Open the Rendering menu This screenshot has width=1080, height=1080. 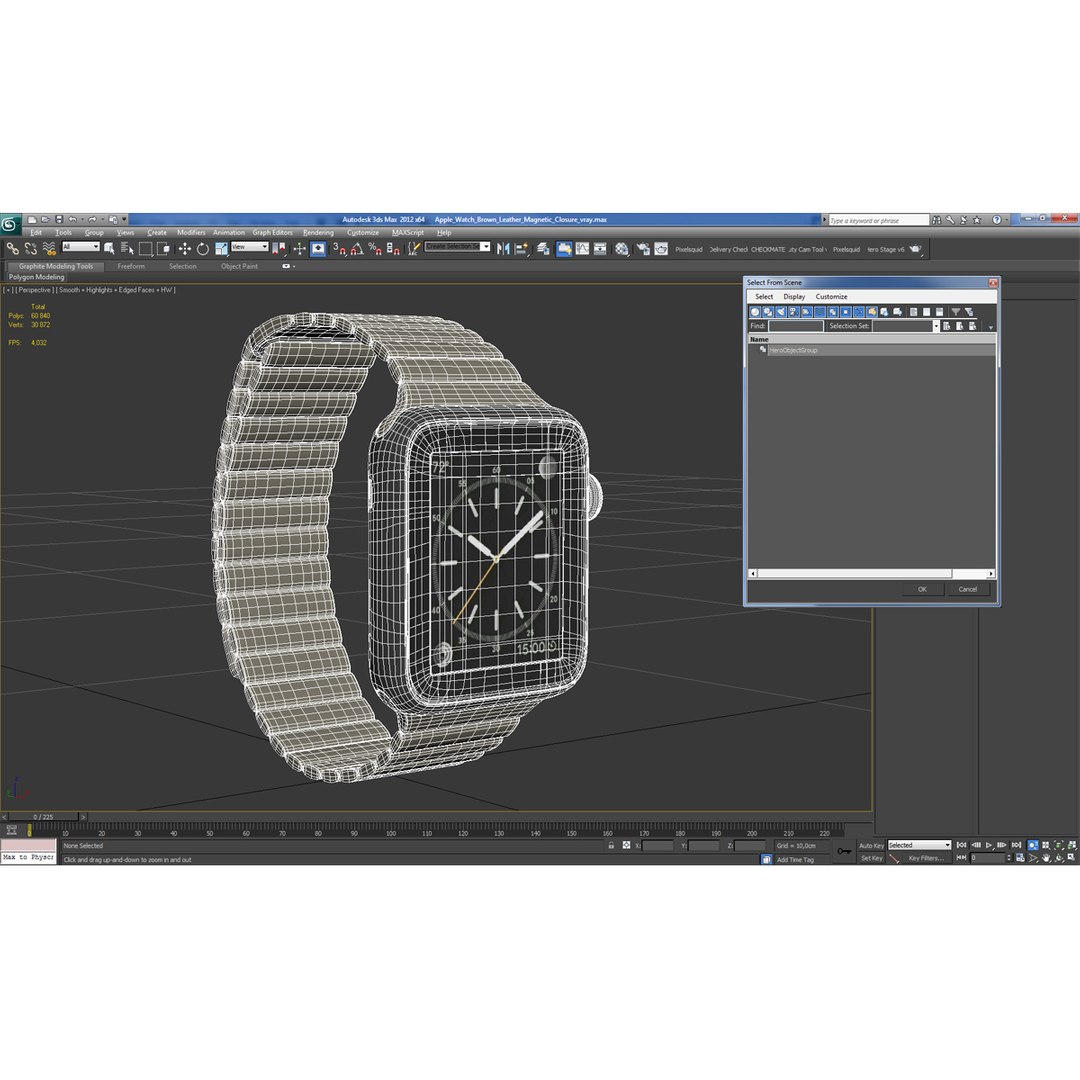(318, 233)
